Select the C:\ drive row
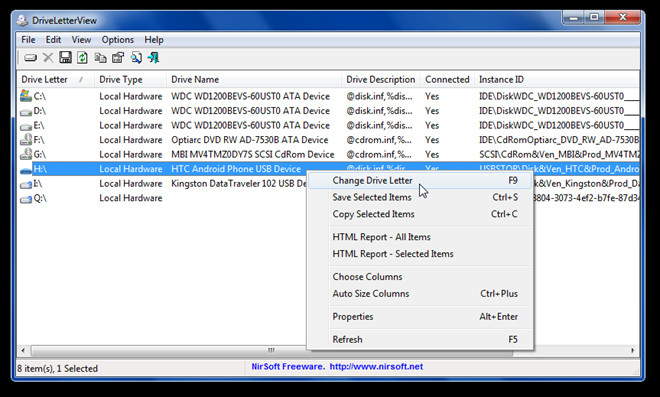 [x=328, y=96]
